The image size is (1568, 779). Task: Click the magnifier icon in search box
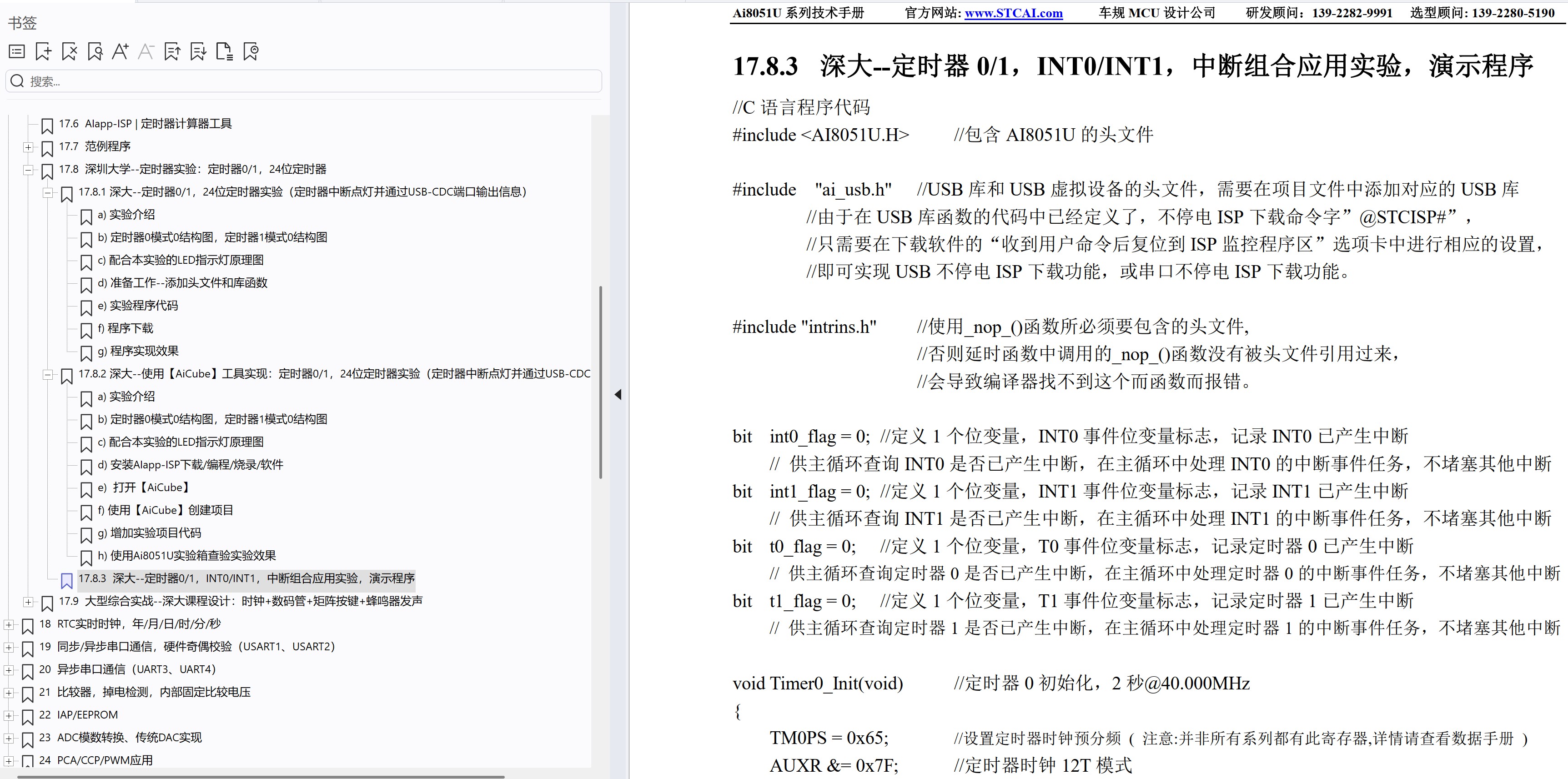pyautogui.click(x=18, y=81)
